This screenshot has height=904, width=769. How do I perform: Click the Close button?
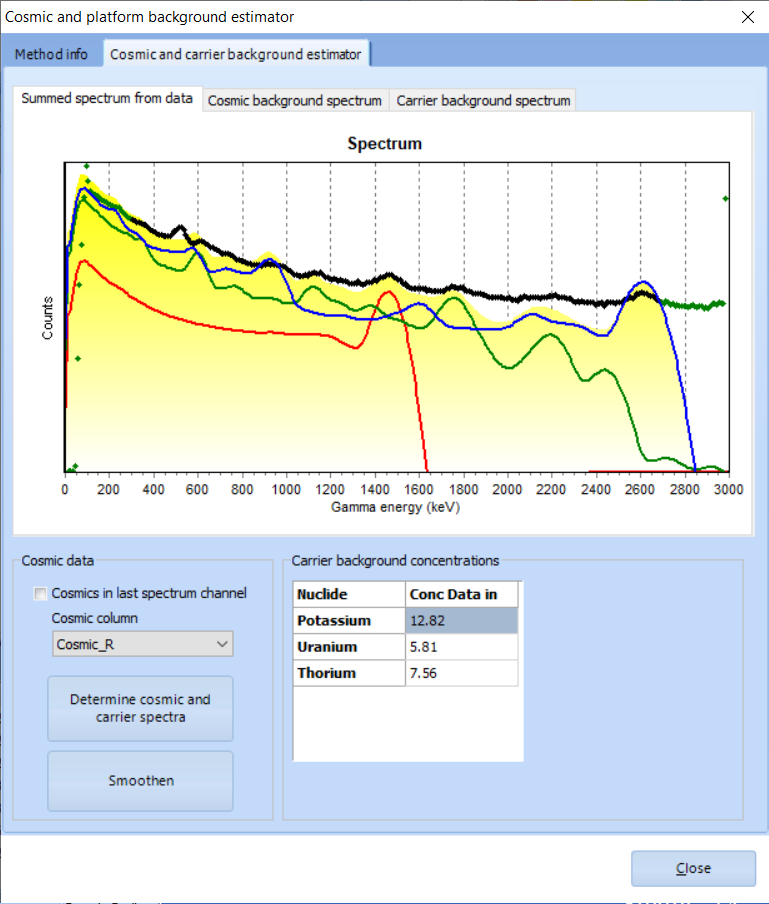tap(692, 868)
